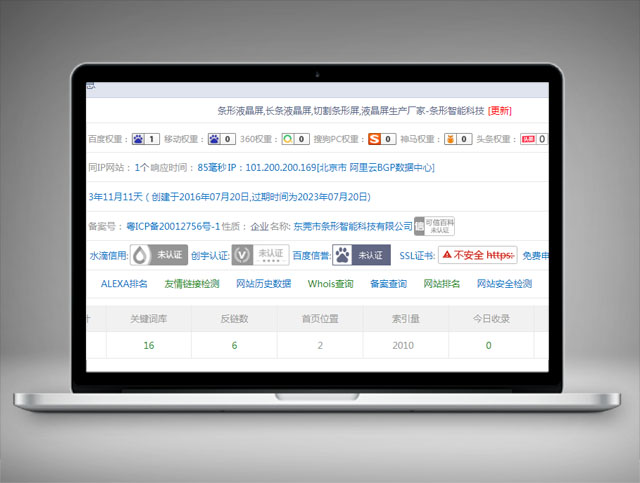The height and width of the screenshot is (483, 640).
Task: Click the 东莞市条形智能科技有限公司 company link
Action: click(x=353, y=226)
